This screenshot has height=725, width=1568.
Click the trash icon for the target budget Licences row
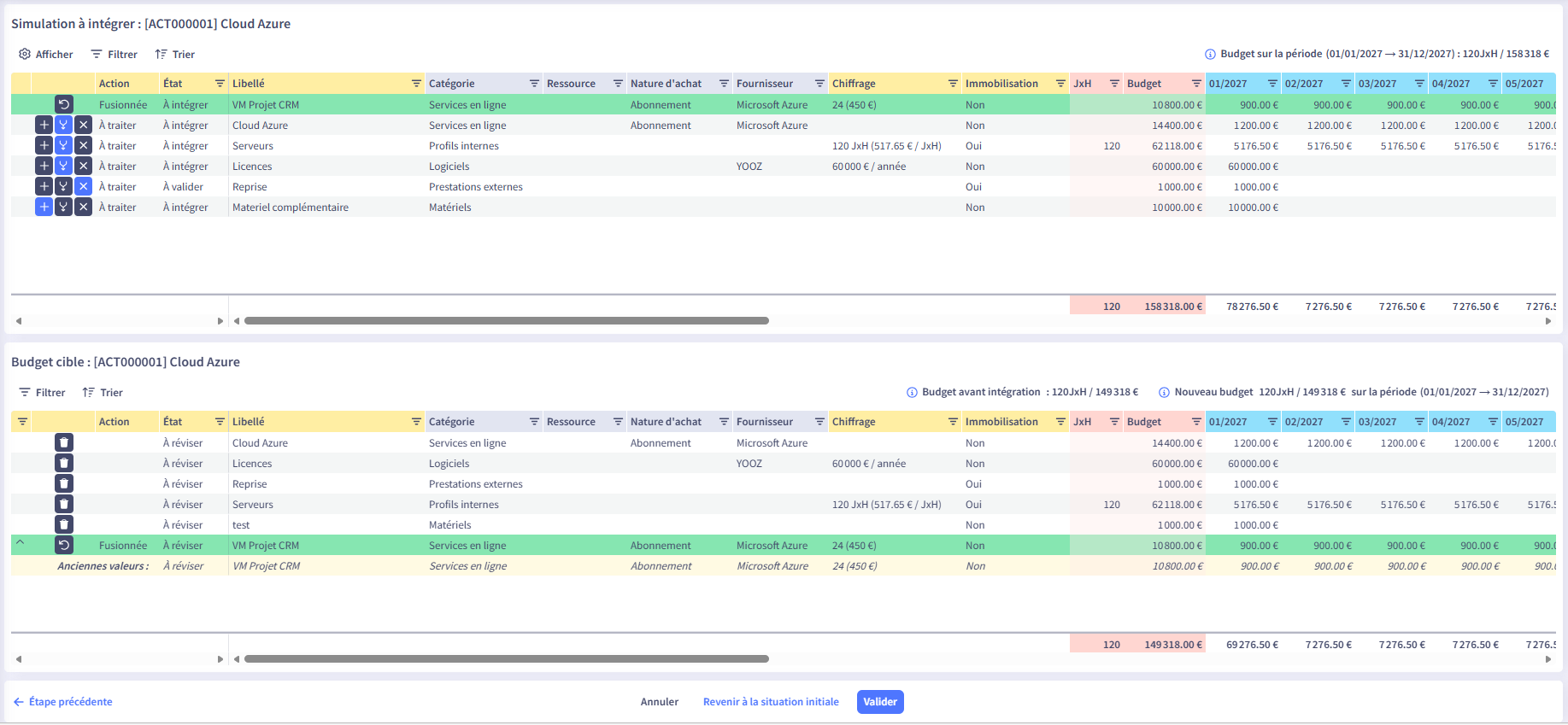pyautogui.click(x=64, y=463)
